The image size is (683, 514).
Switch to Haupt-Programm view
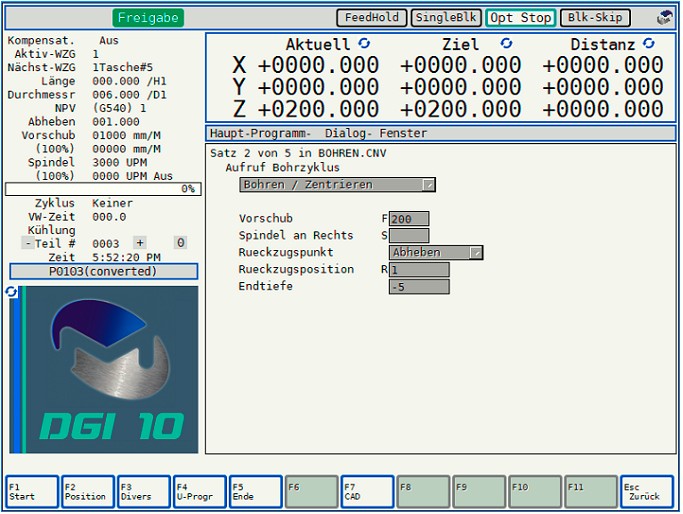[260, 133]
